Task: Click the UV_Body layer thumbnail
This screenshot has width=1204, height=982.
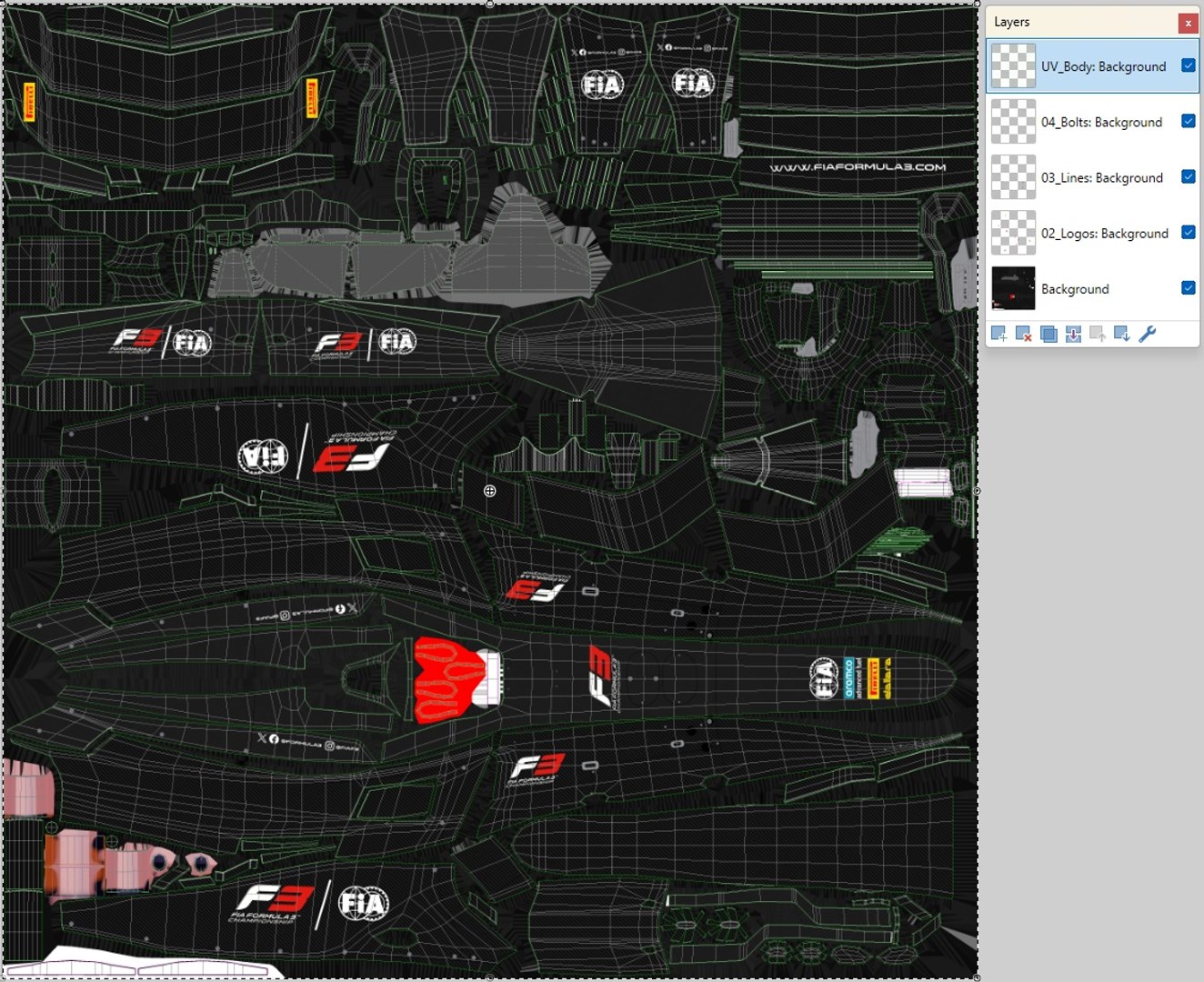Action: tap(1013, 65)
